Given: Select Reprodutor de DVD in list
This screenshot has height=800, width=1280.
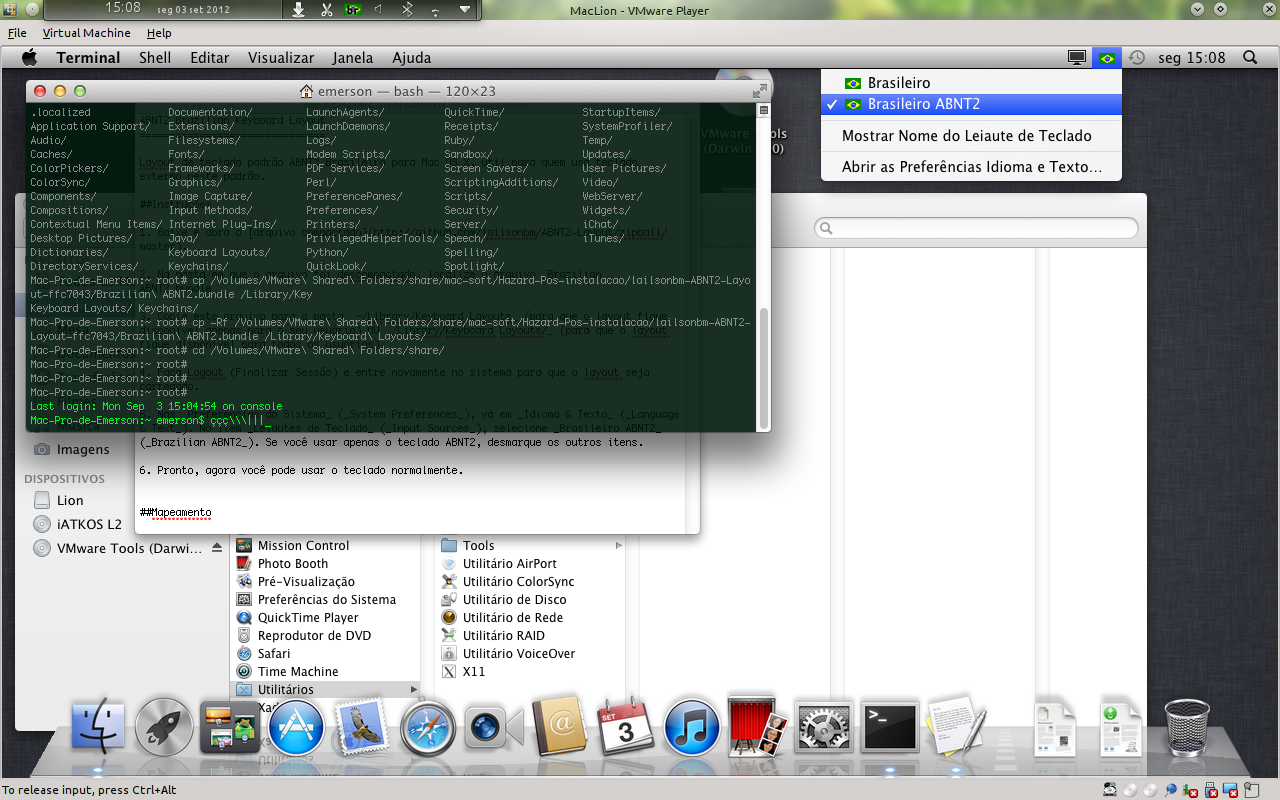Looking at the screenshot, I should [x=314, y=635].
